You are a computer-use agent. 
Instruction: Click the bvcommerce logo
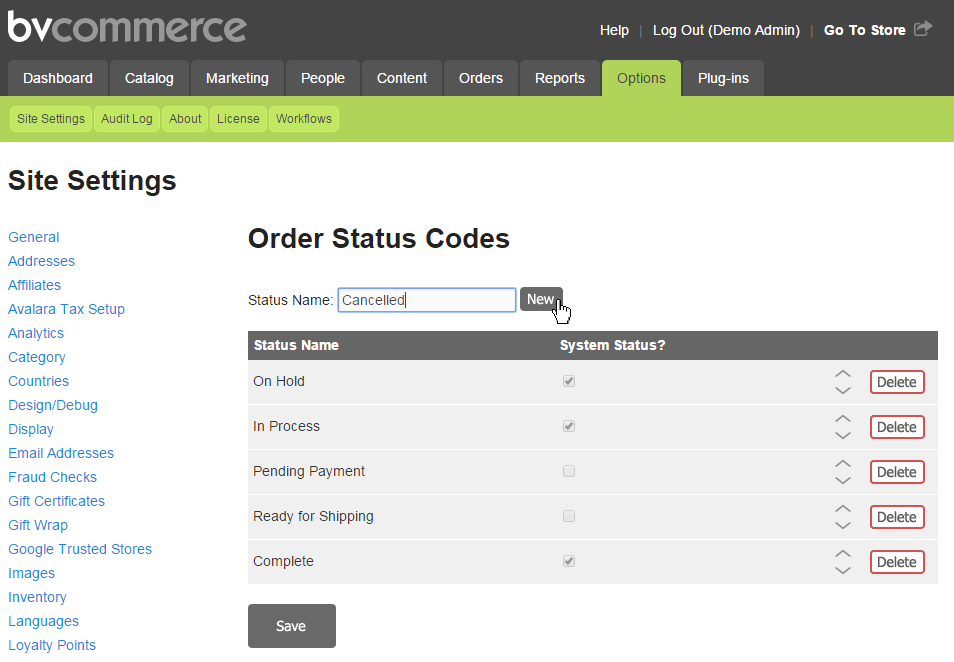[x=126, y=27]
